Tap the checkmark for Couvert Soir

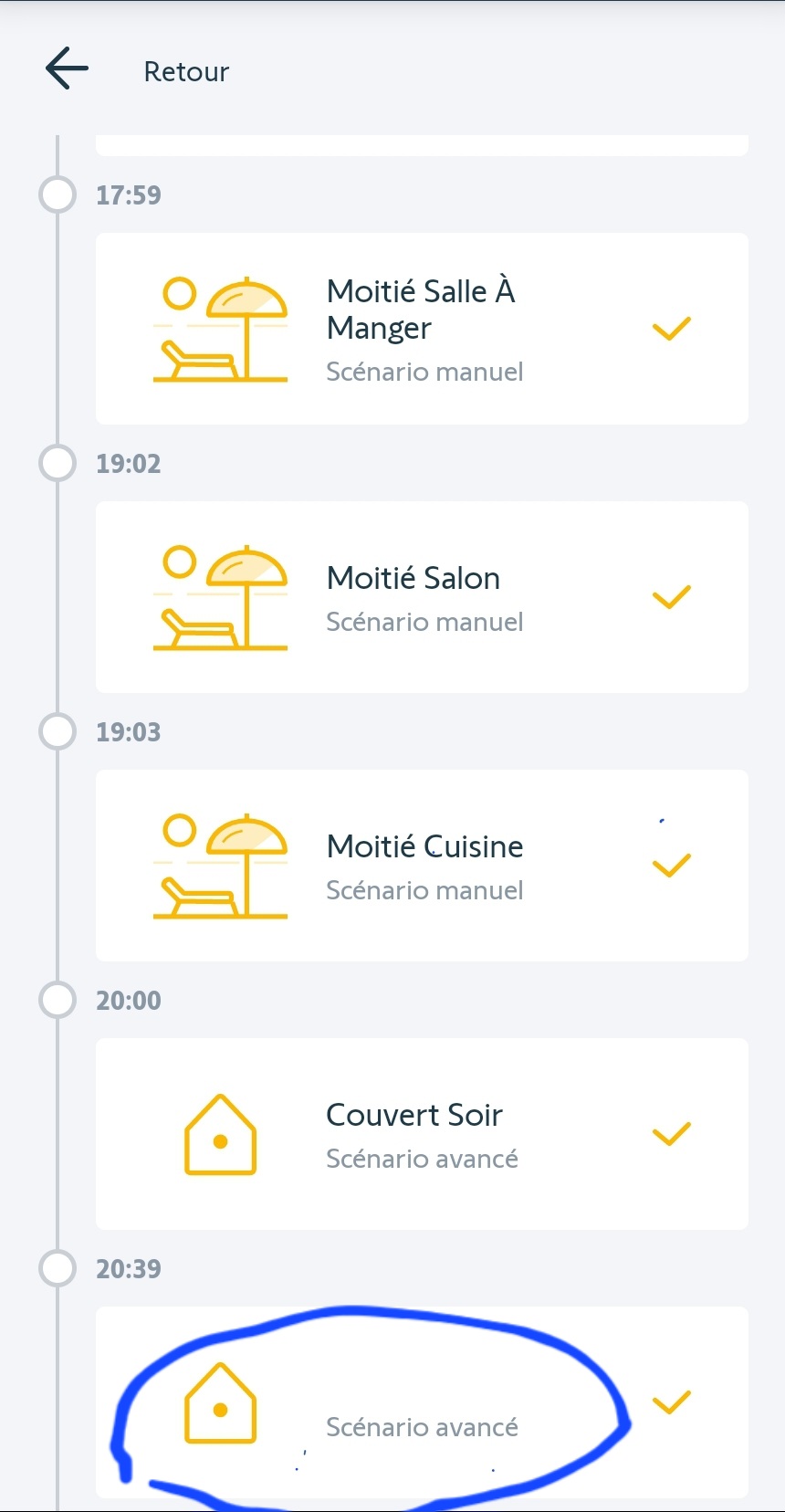tap(672, 1134)
